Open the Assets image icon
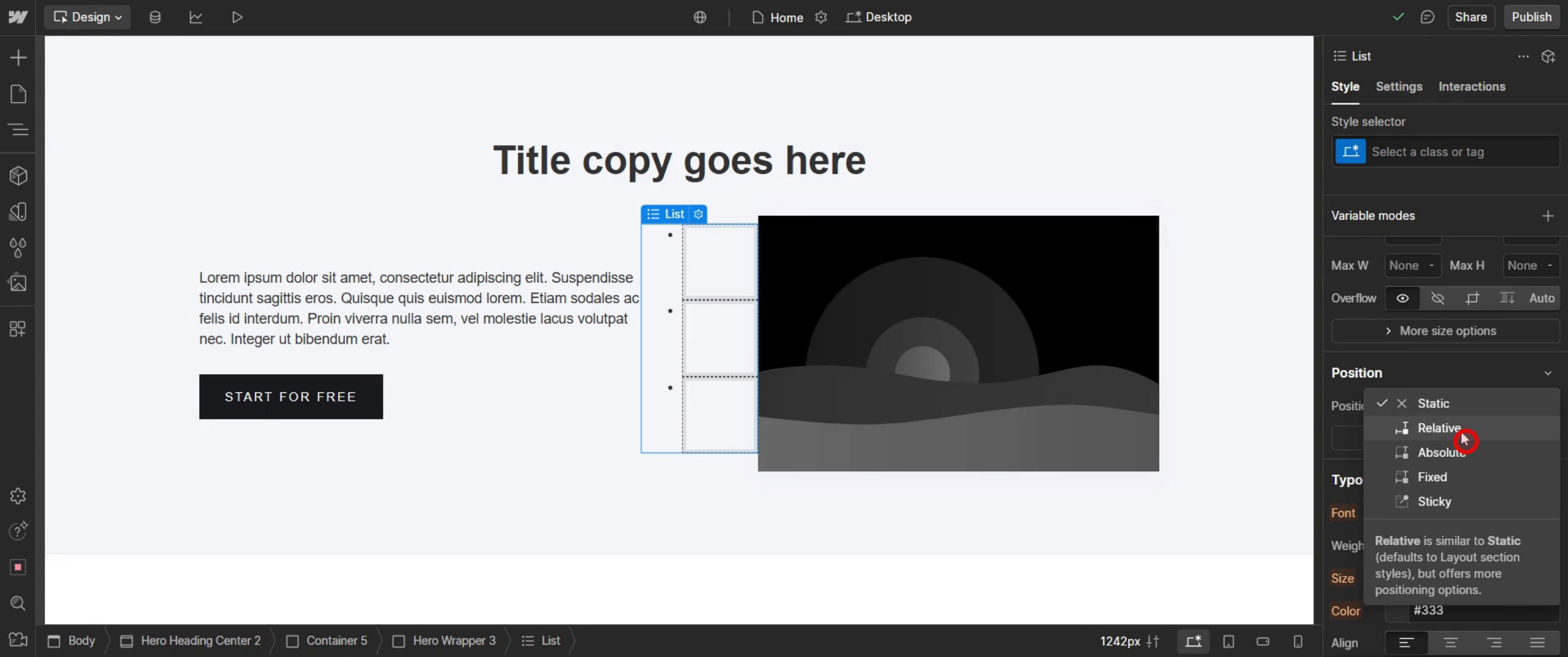 coord(18,283)
